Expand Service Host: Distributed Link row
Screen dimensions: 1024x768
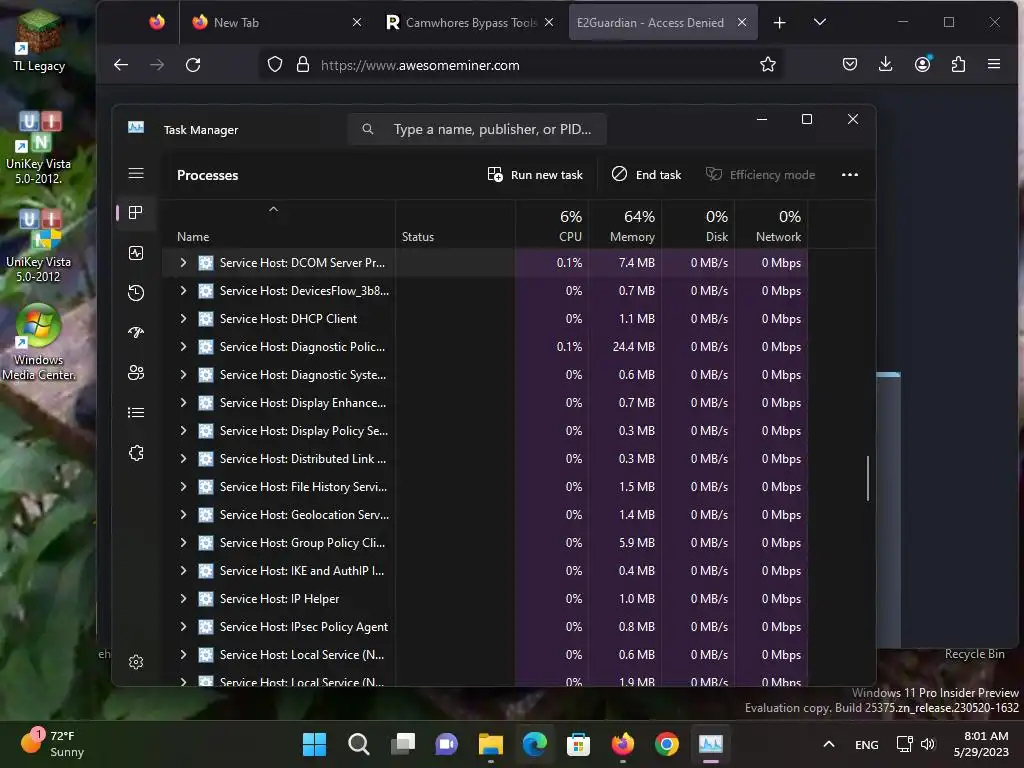(x=184, y=459)
